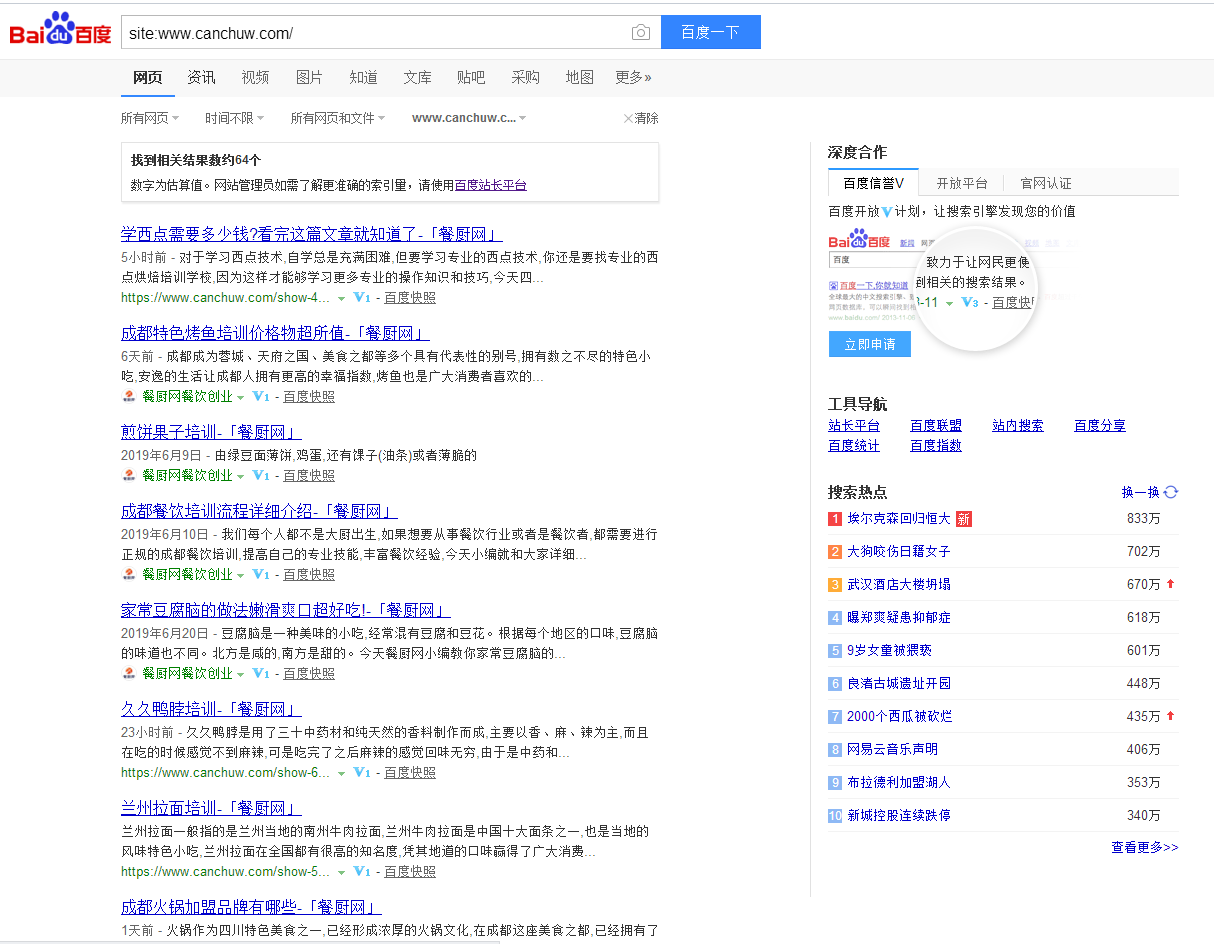Open the 百度分享 tool link
The width and height of the screenshot is (1214, 944).
pos(1100,426)
